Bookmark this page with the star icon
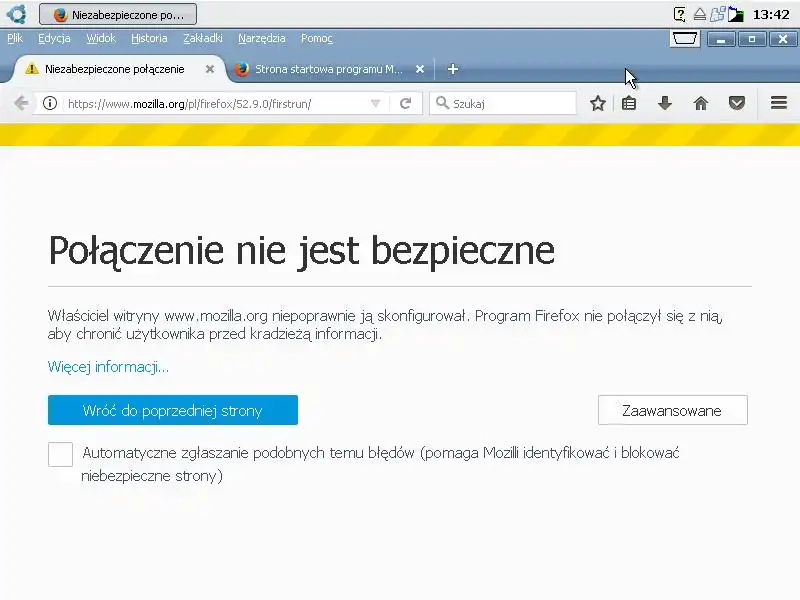The image size is (800, 600). (x=597, y=104)
